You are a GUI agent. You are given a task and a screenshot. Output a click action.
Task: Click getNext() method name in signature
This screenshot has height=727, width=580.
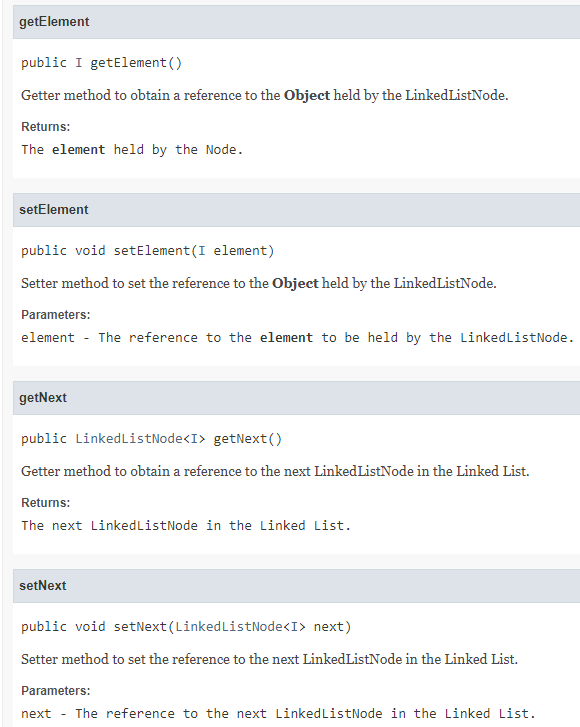click(248, 439)
